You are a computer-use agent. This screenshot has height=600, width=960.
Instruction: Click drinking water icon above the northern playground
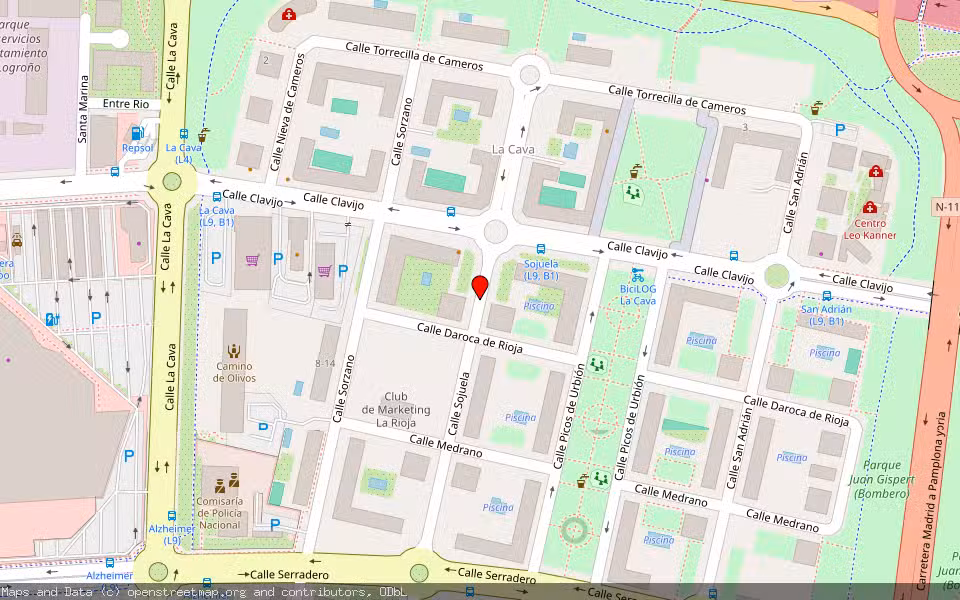pyautogui.click(x=637, y=171)
